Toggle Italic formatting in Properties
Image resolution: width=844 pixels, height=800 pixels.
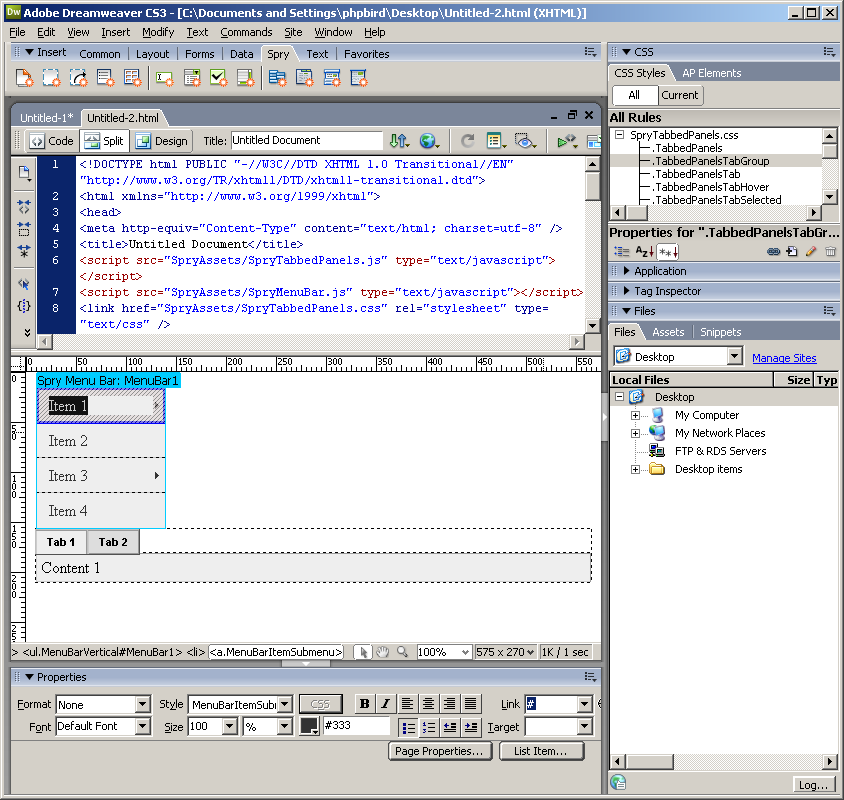(x=385, y=704)
